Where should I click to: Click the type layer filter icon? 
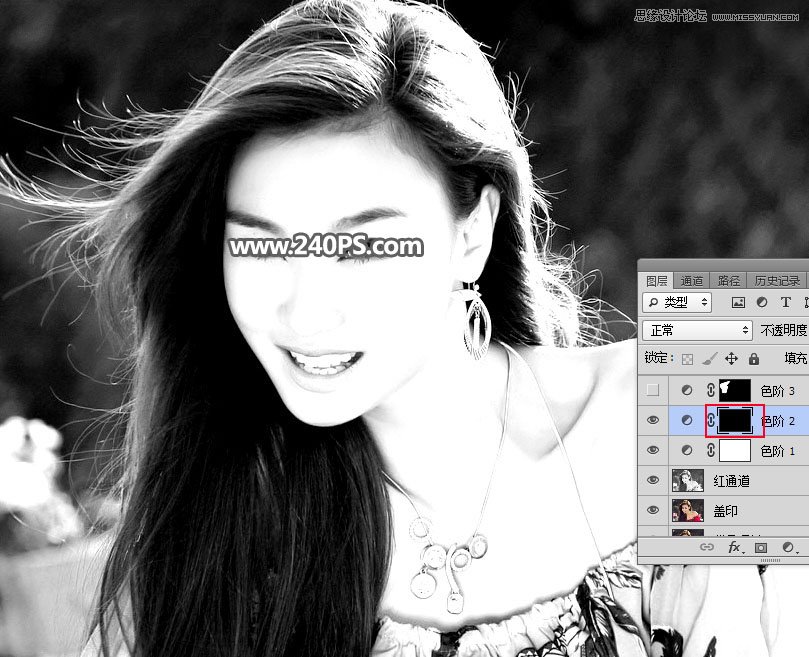pos(786,302)
